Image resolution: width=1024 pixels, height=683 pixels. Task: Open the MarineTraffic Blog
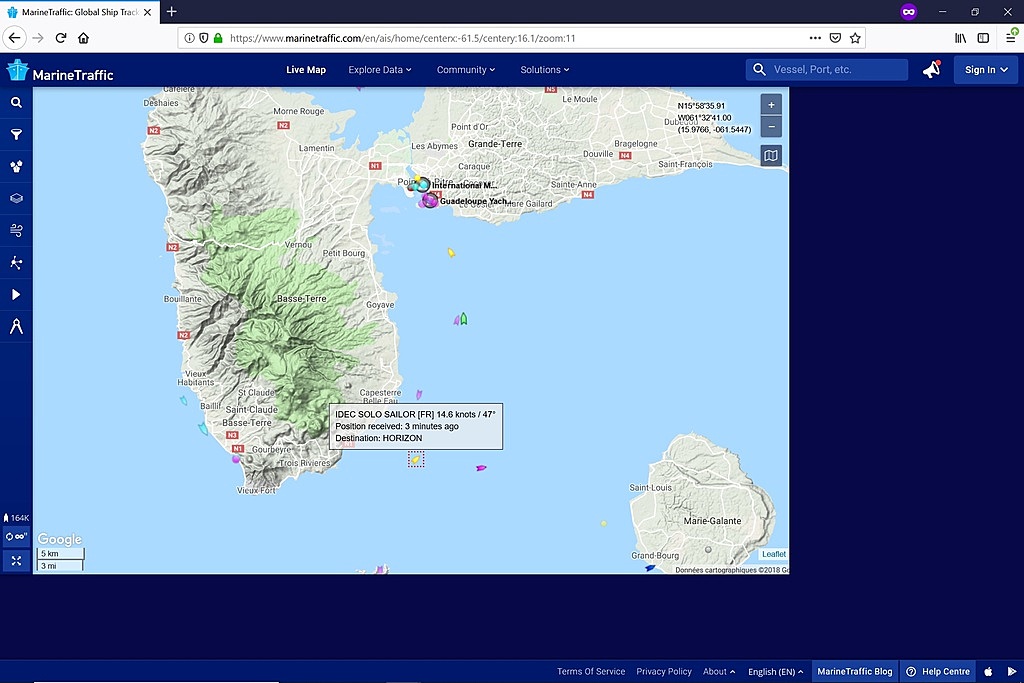tap(854, 671)
